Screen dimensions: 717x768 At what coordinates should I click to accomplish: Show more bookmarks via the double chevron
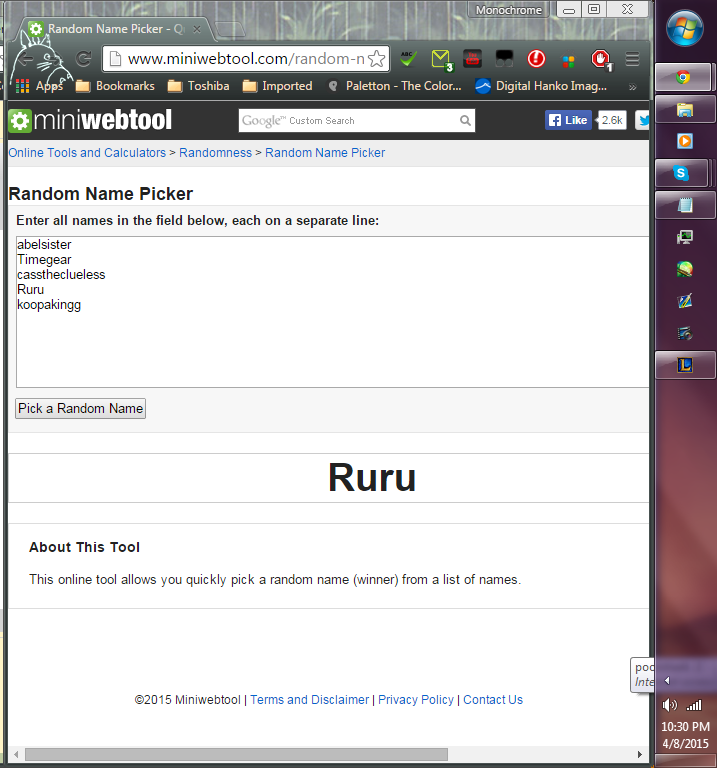(633, 87)
